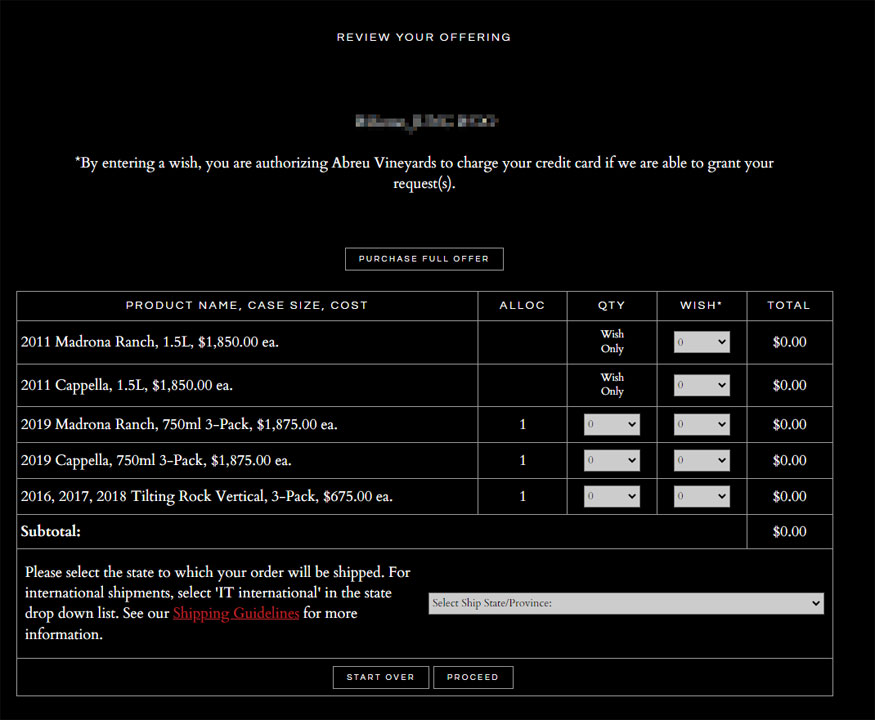875x720 pixels.
Task: Open Wish dropdown for 2019 Cappella
Action: point(701,460)
